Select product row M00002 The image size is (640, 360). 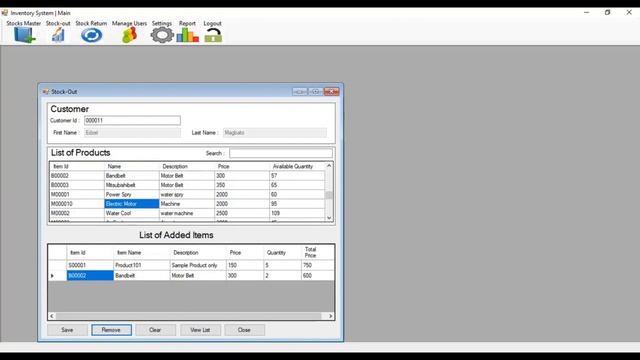point(187,213)
